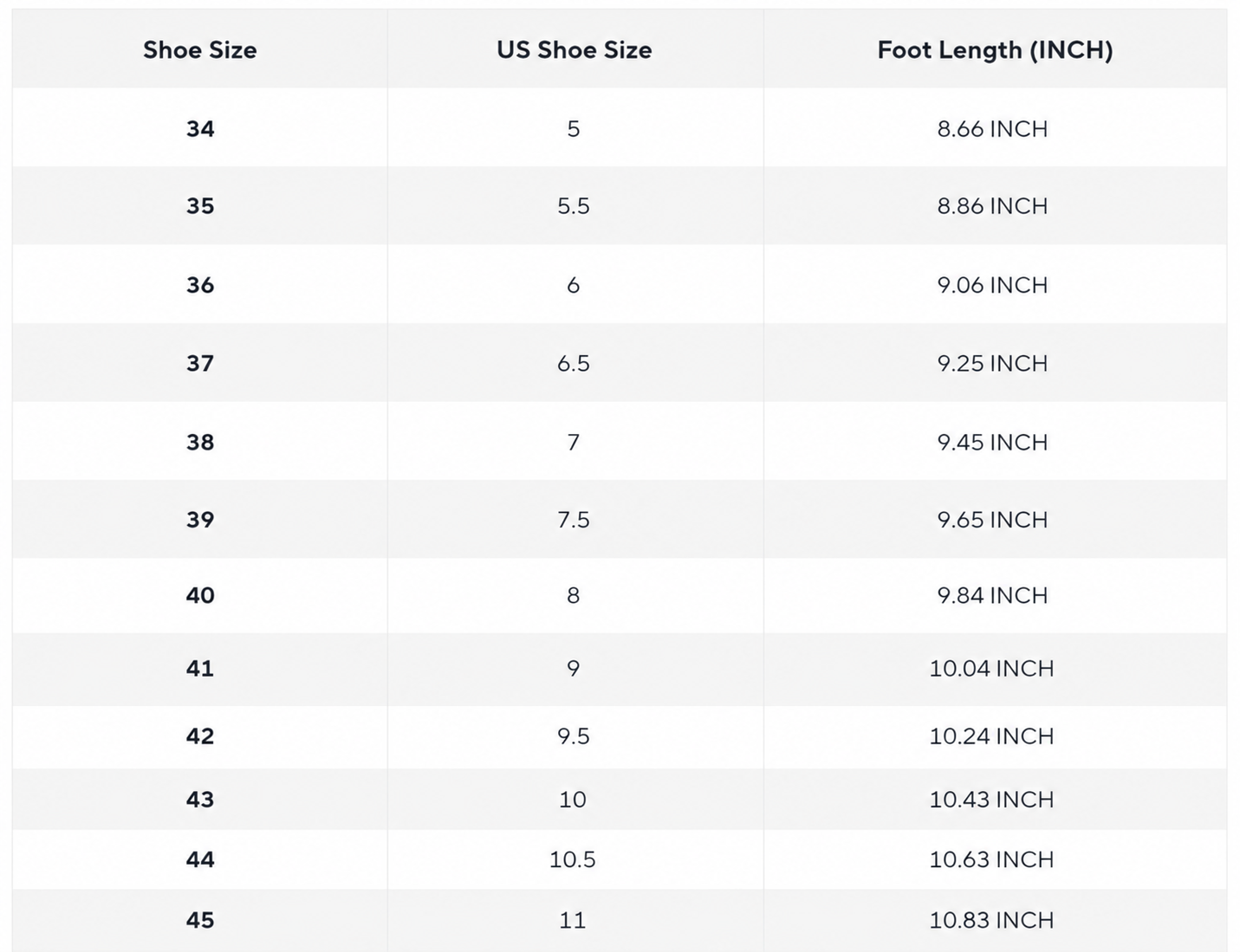1240x952 pixels.
Task: Click the 10.04 INCH foot length
Action: click(x=992, y=669)
